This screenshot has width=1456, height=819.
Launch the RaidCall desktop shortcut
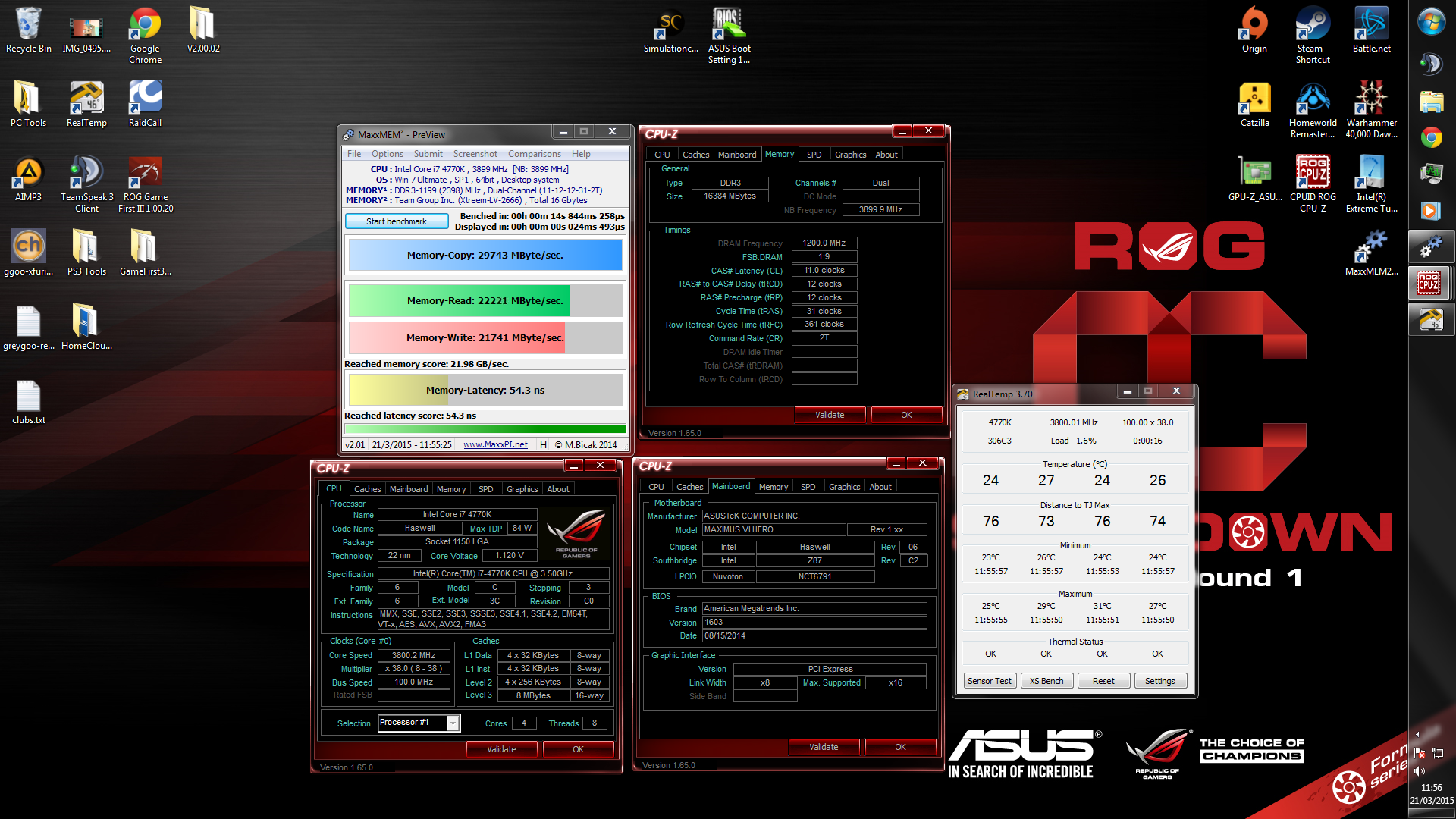tap(145, 105)
